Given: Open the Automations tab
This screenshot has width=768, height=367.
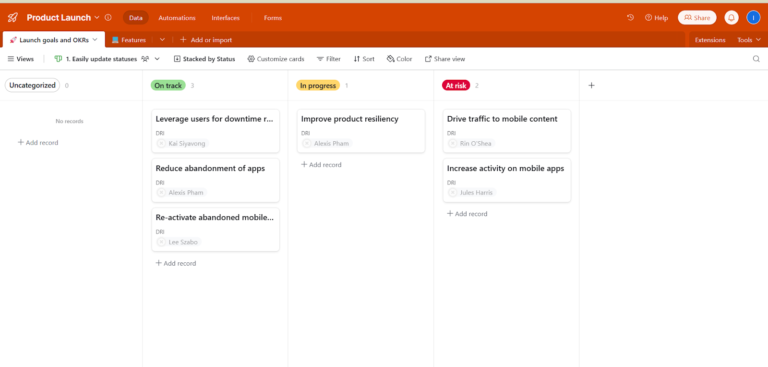Looking at the screenshot, I should 177,18.
